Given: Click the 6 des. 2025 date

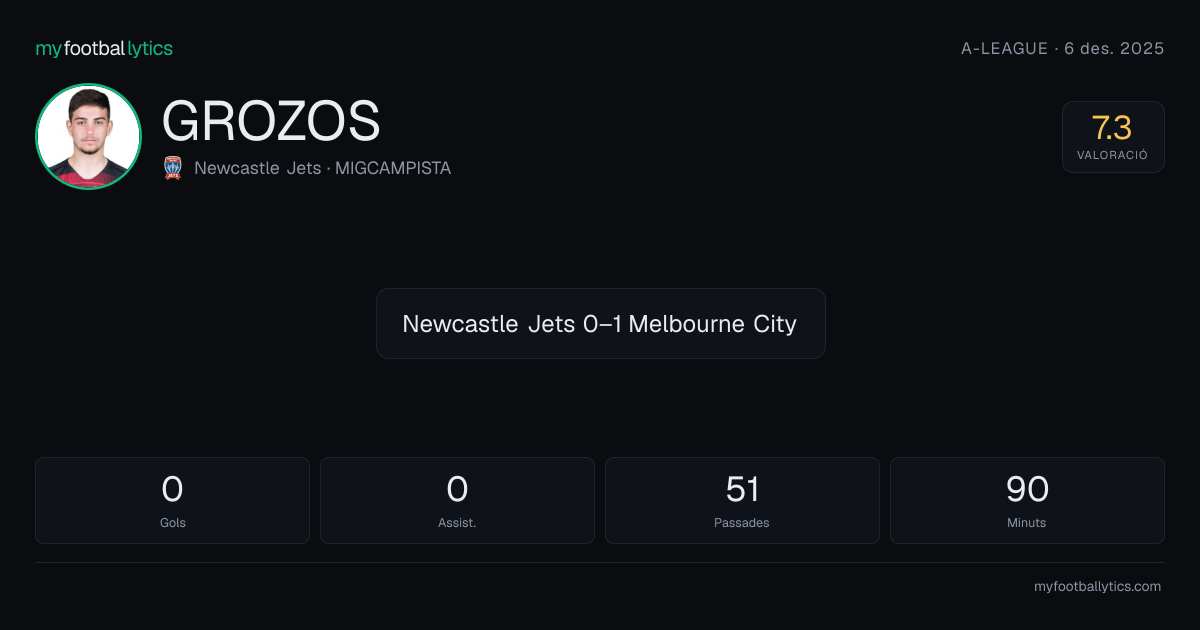Looking at the screenshot, I should click(x=1114, y=48).
